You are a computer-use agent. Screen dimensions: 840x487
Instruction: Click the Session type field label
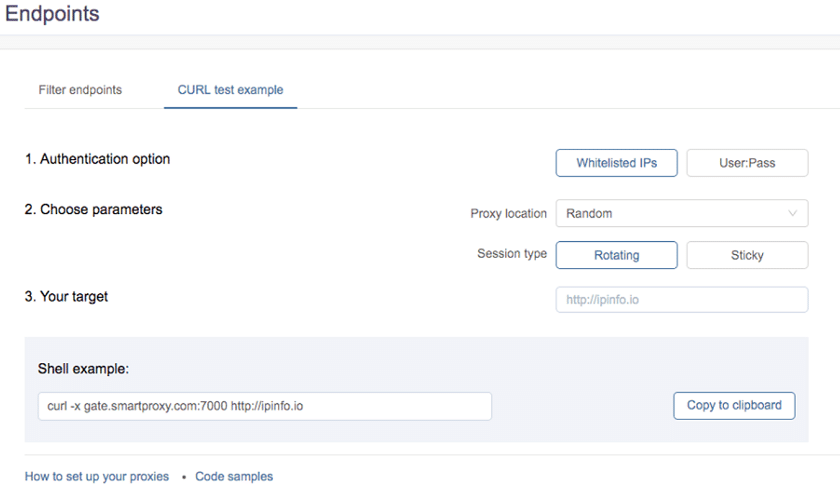512,254
